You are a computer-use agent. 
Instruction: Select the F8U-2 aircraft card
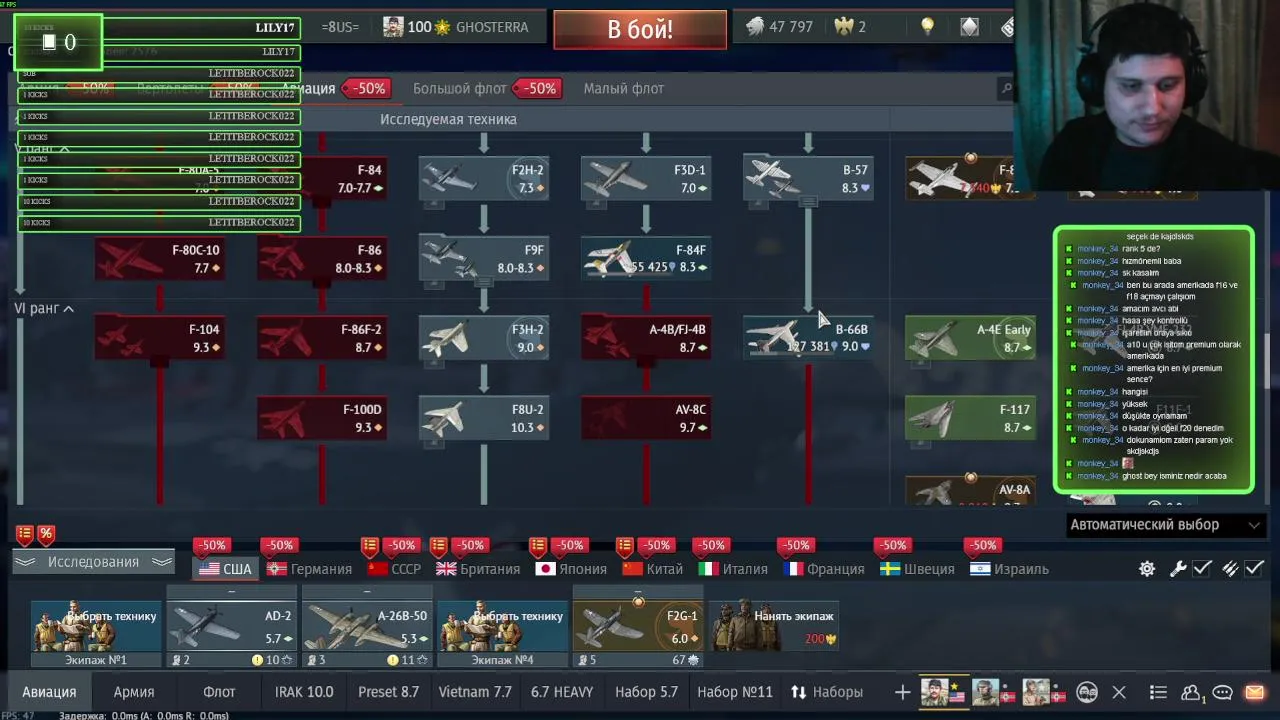484,418
